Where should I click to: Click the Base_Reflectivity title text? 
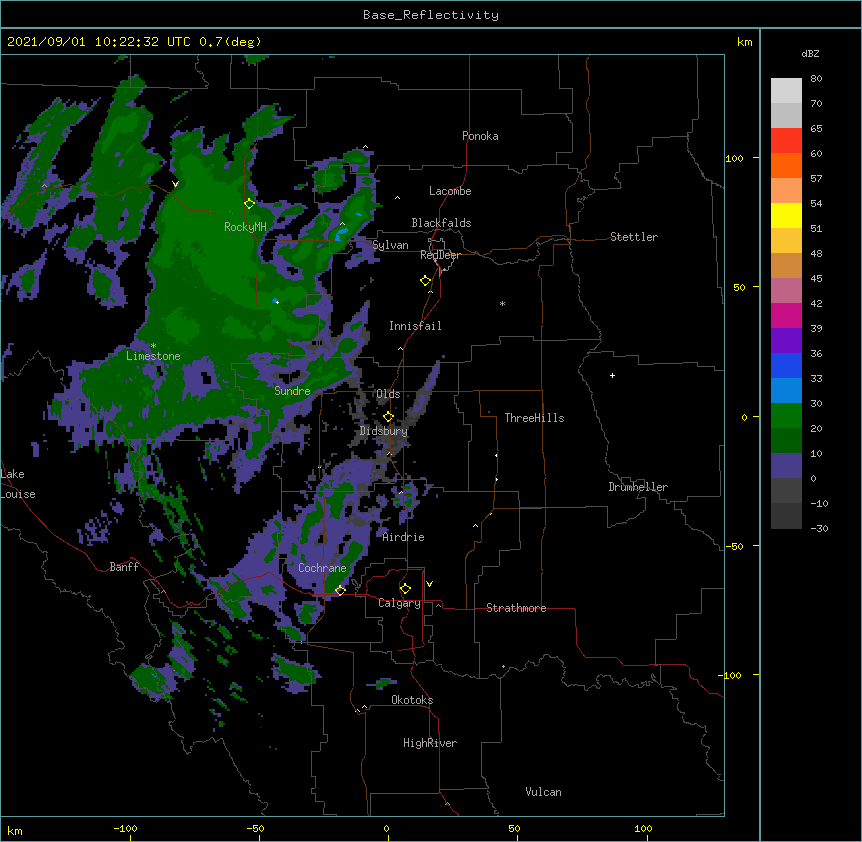click(431, 15)
